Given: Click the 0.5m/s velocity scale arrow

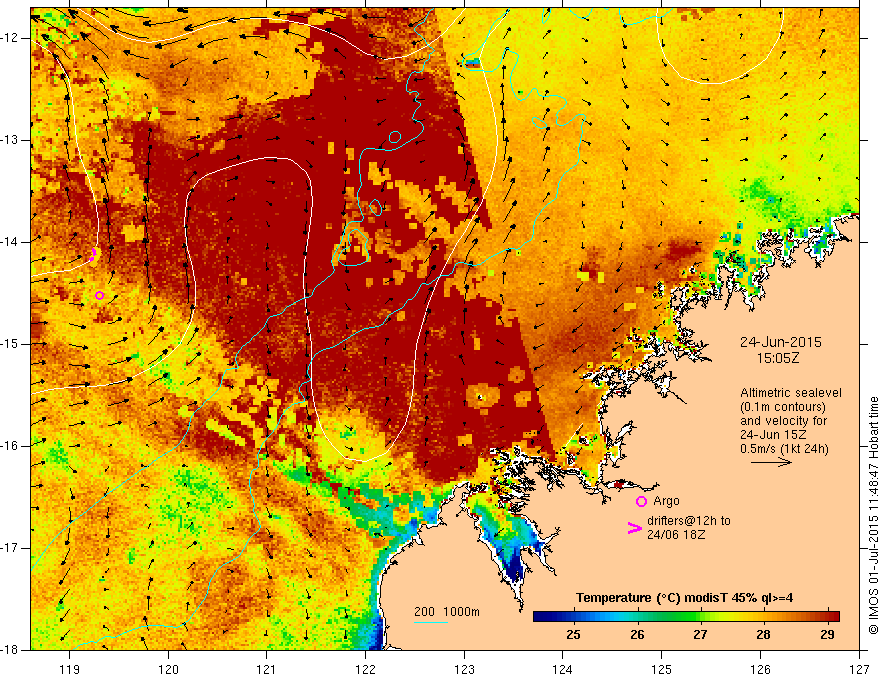Looking at the screenshot, I should [x=771, y=462].
